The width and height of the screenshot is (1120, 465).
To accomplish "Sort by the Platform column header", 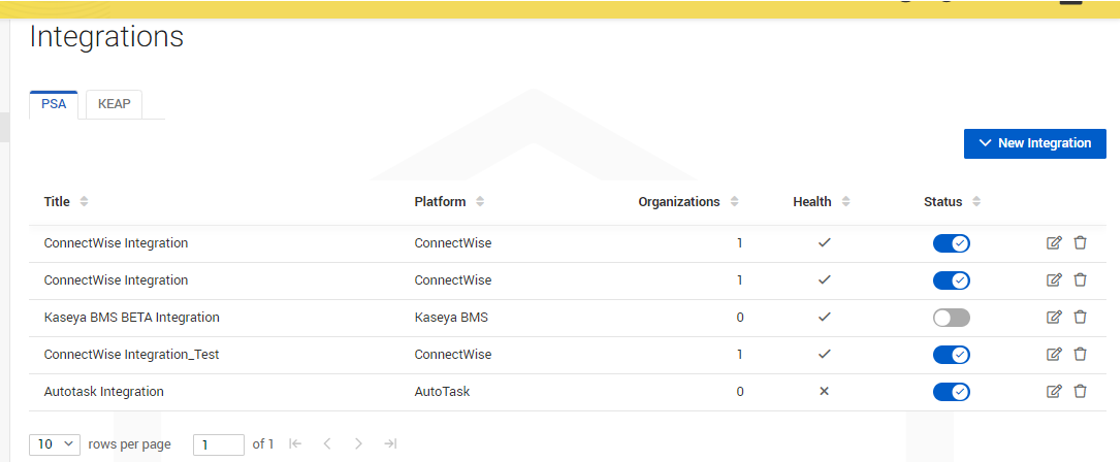I will [480, 202].
